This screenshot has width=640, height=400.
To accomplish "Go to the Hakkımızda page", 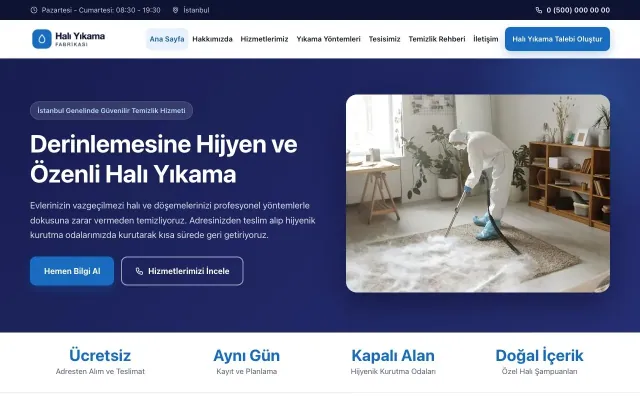I will point(212,39).
